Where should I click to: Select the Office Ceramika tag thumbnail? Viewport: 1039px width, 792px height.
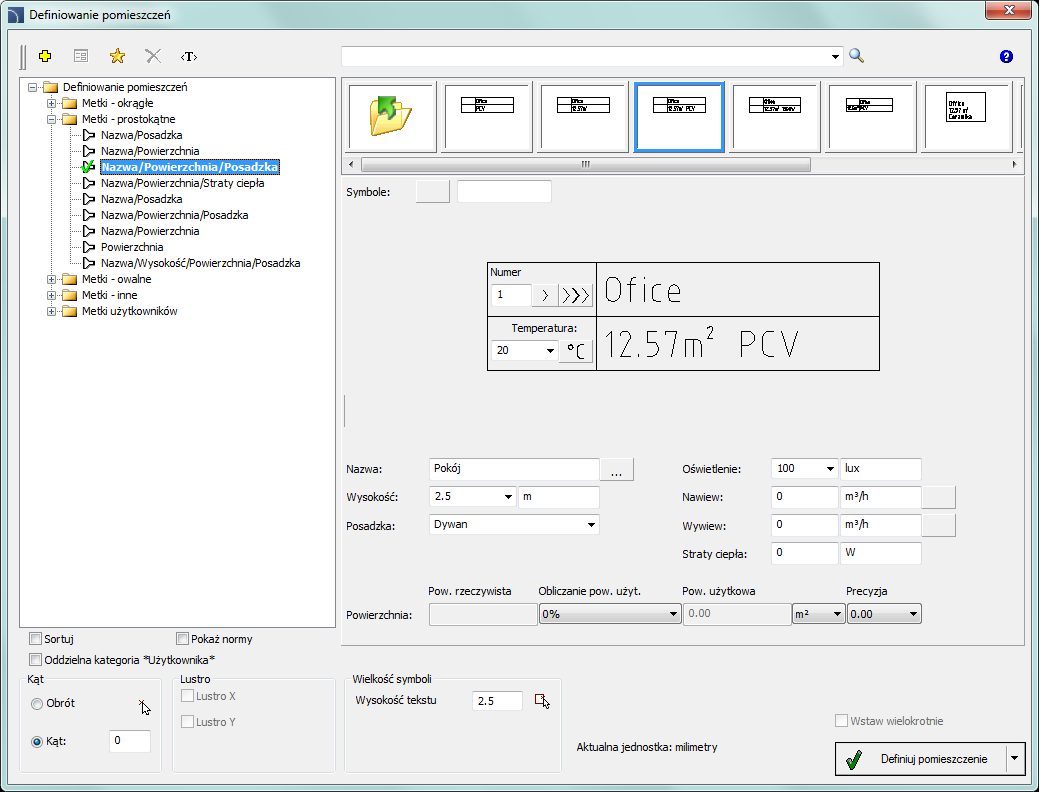[967, 117]
